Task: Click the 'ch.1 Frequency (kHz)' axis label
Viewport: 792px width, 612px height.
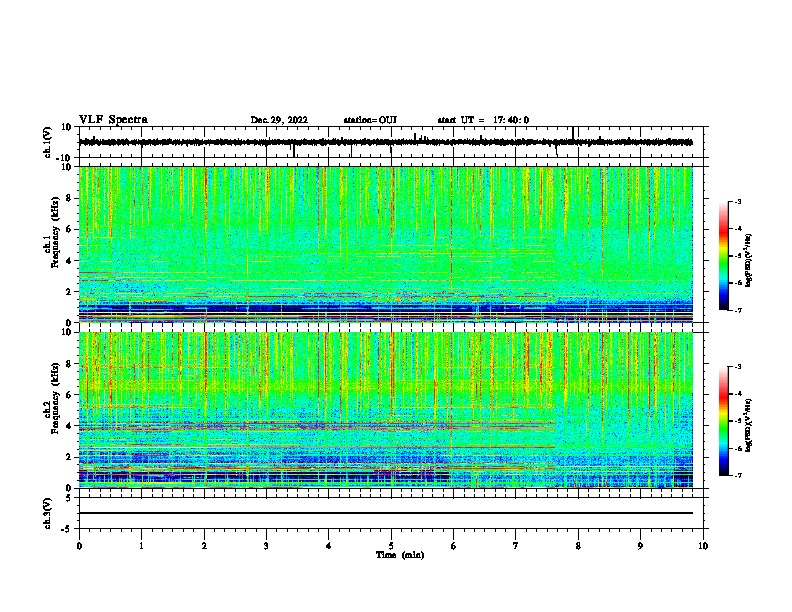Action: [52, 233]
